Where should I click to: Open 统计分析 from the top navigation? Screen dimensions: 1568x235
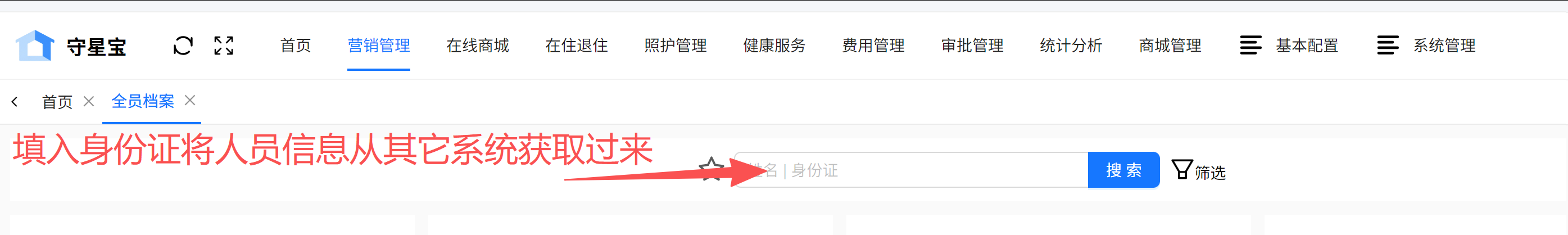click(x=1071, y=46)
